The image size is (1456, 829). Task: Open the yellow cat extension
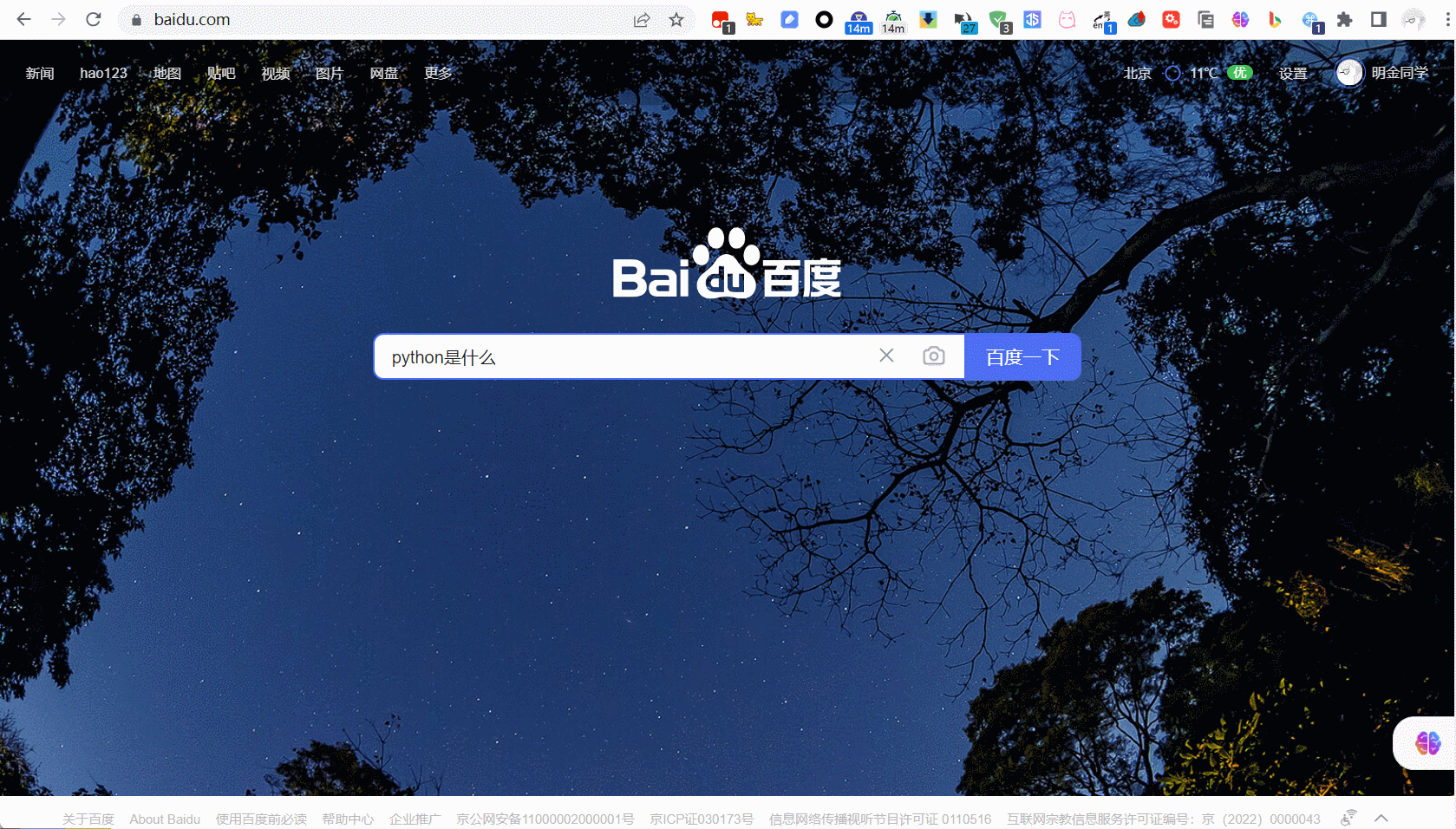(755, 20)
